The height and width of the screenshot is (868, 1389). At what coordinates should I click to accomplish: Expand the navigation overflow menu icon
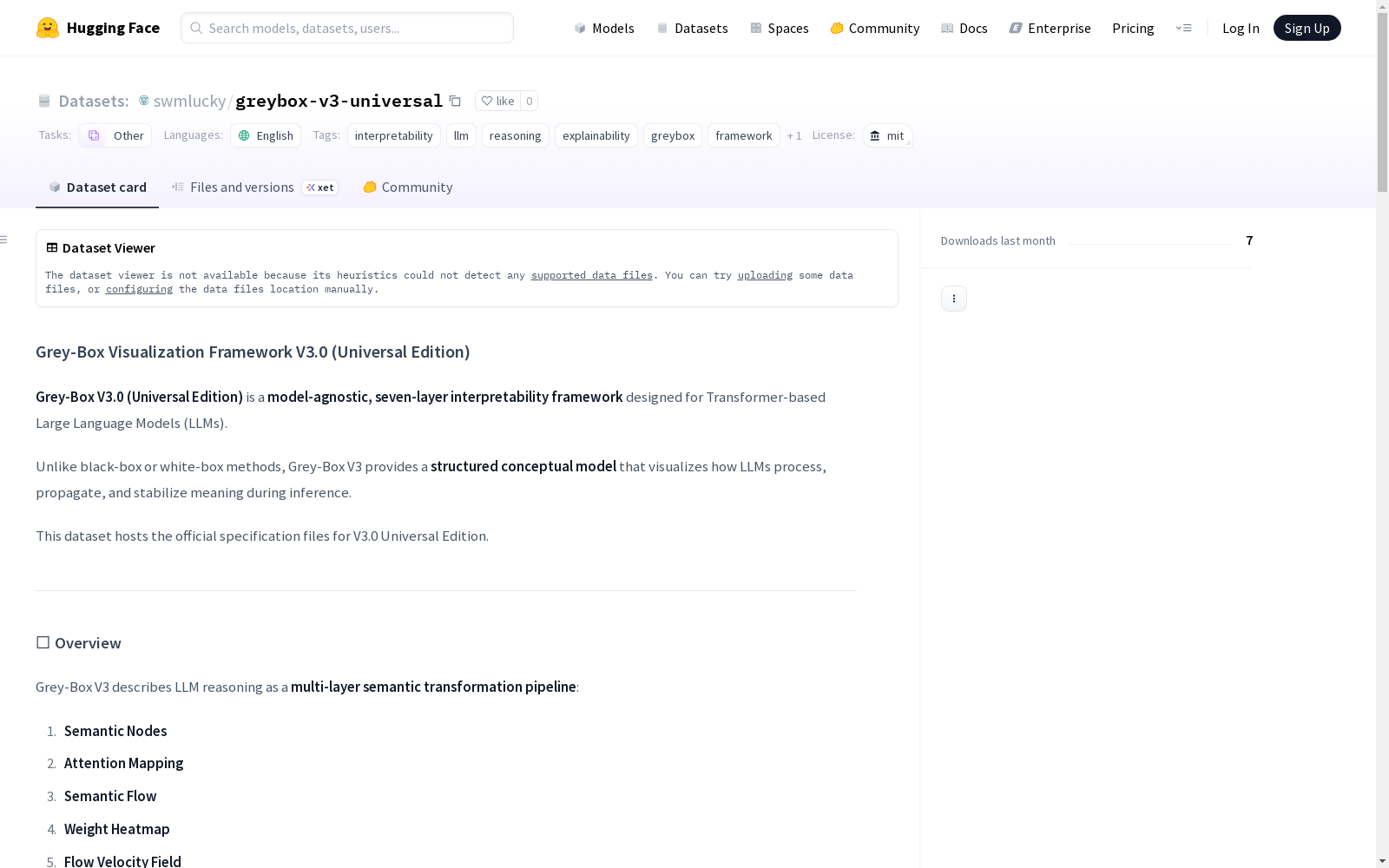[x=1183, y=28]
